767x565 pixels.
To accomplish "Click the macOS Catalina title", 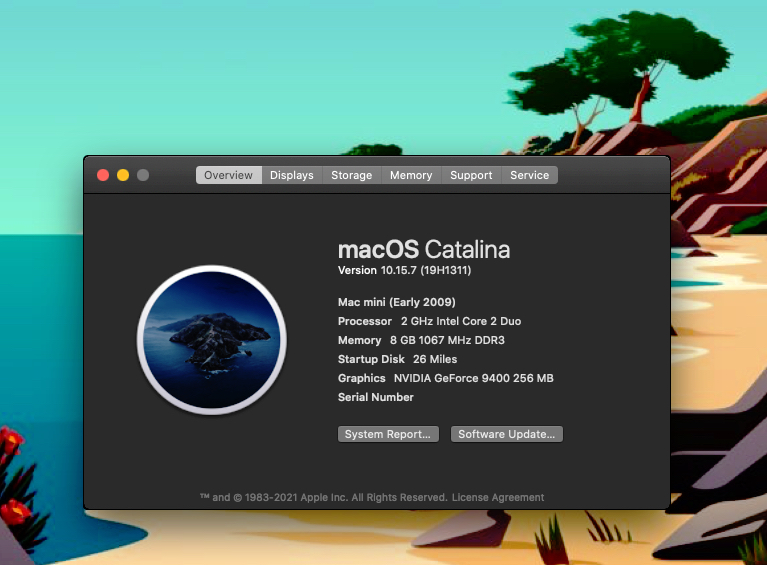I will point(424,249).
